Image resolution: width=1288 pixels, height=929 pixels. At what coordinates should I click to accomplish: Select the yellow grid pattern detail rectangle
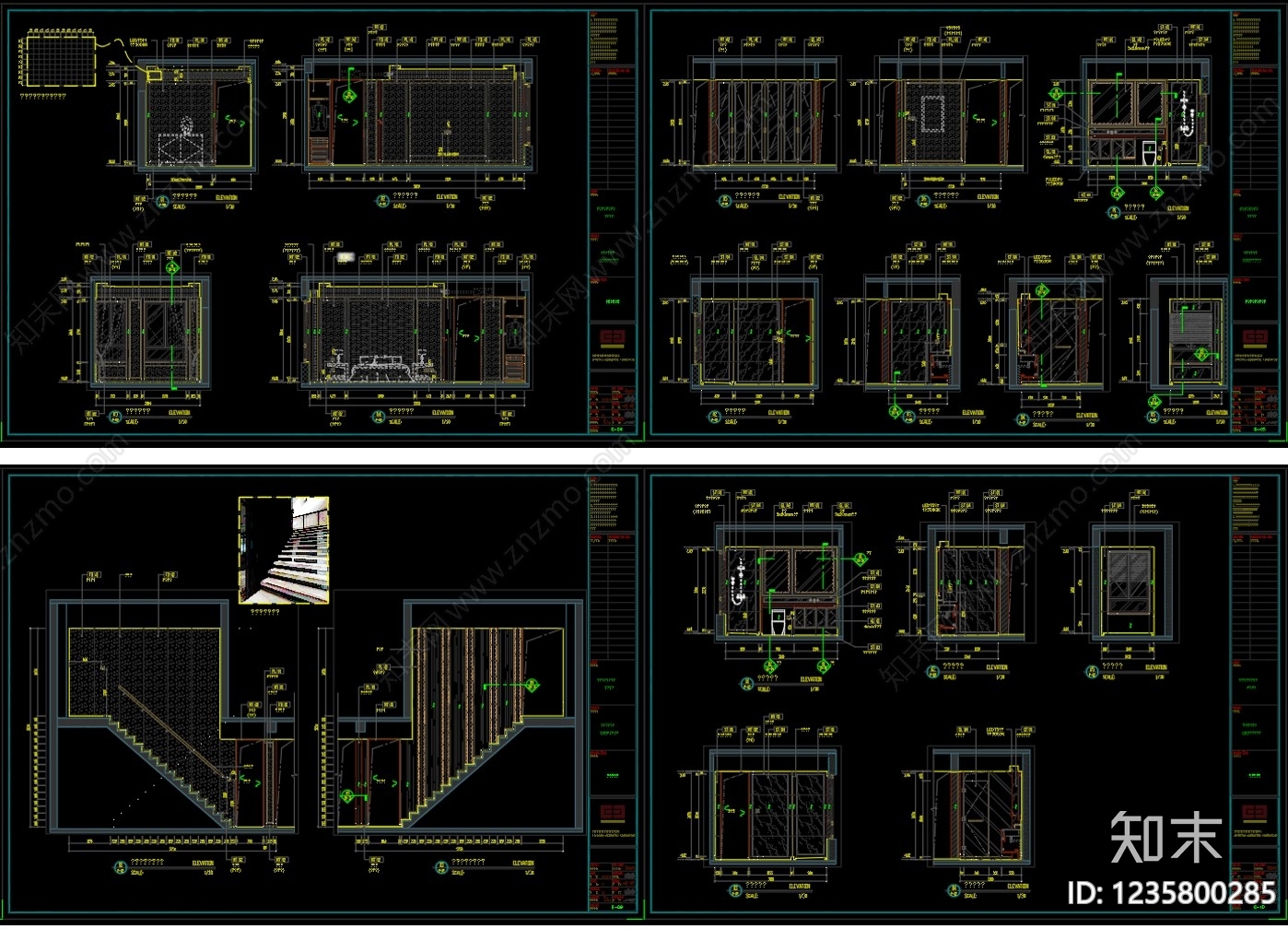[59, 60]
